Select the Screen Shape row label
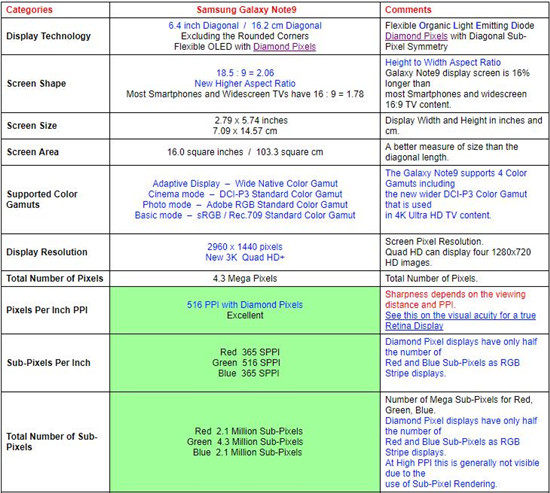 pyautogui.click(x=36, y=84)
